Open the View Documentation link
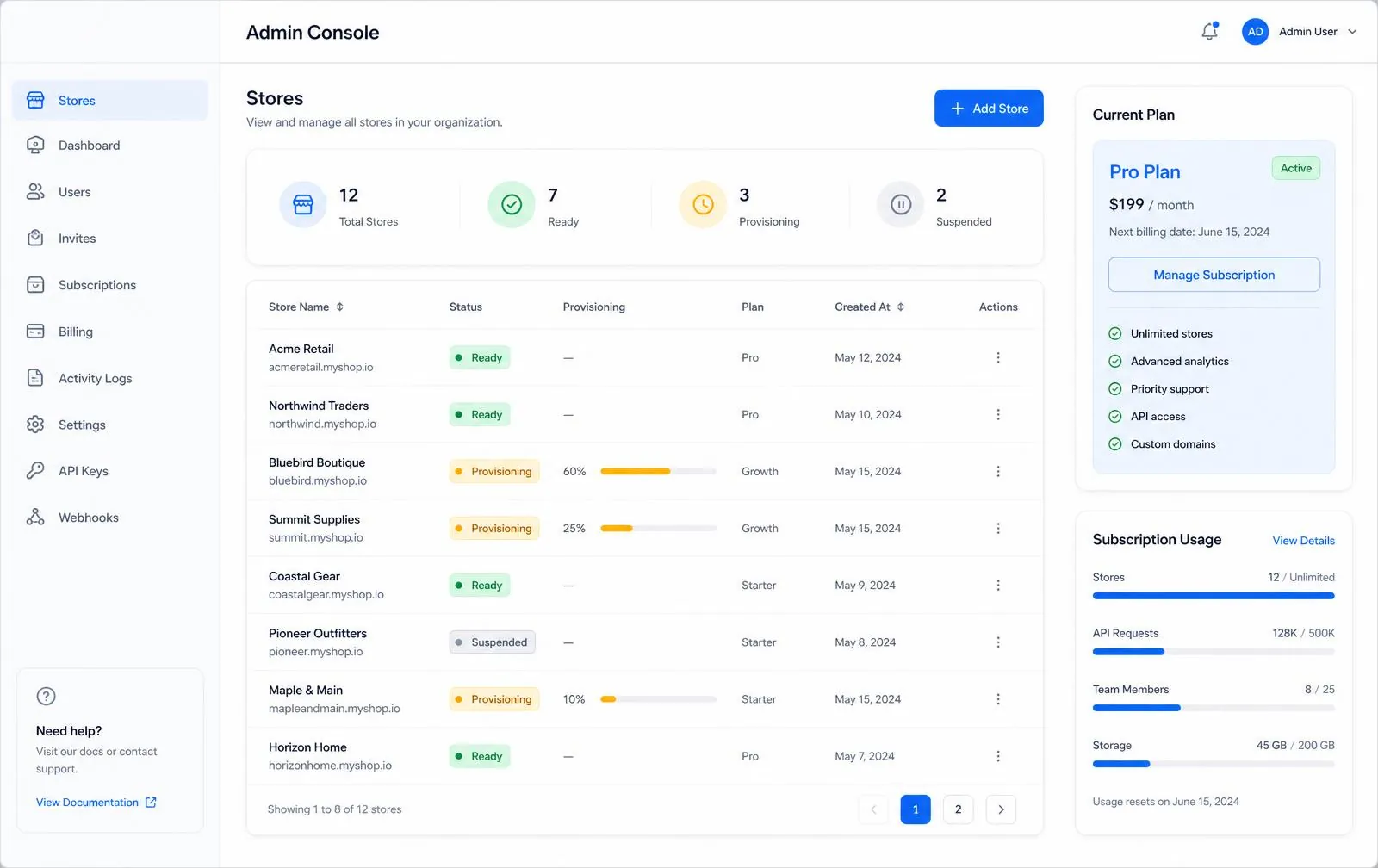 (x=87, y=803)
